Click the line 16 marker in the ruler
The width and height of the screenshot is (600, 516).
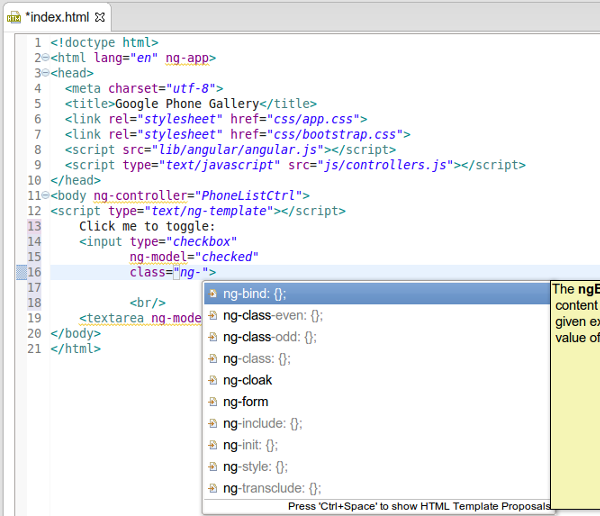pyautogui.click(x=21, y=272)
